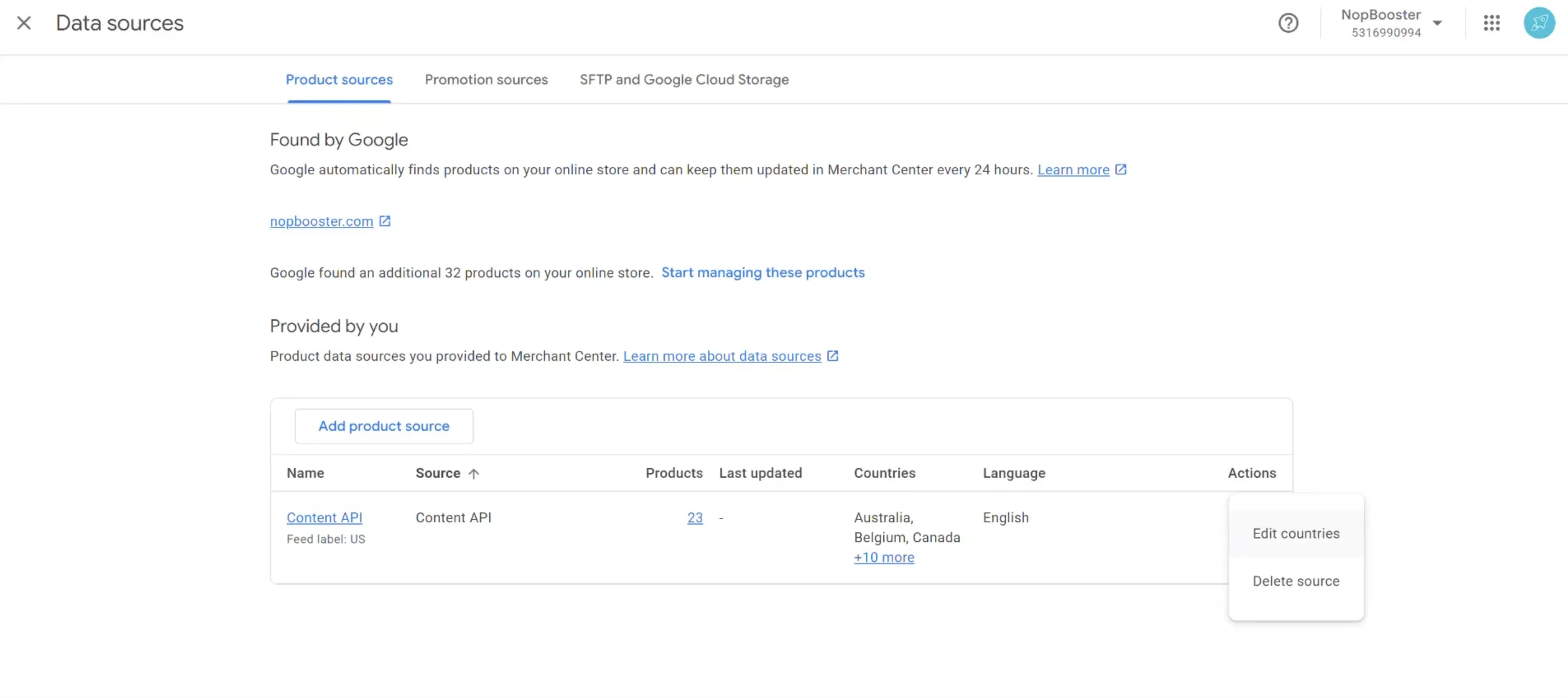Screen dimensions: 1568x698
Task: Open the help question mark icon
Action: point(1288,23)
